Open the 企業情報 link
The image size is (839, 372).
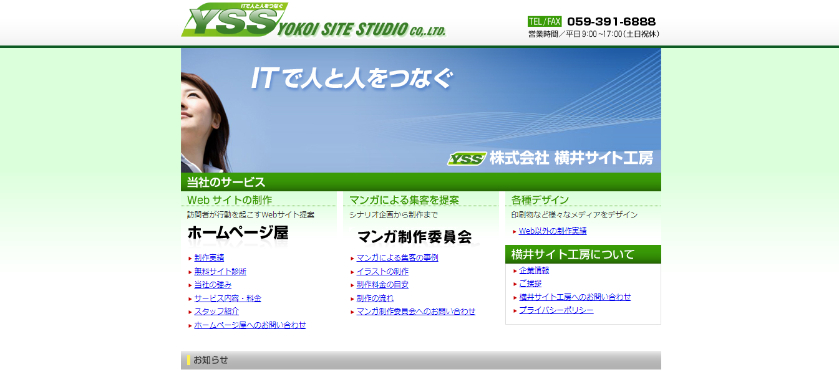tap(534, 270)
